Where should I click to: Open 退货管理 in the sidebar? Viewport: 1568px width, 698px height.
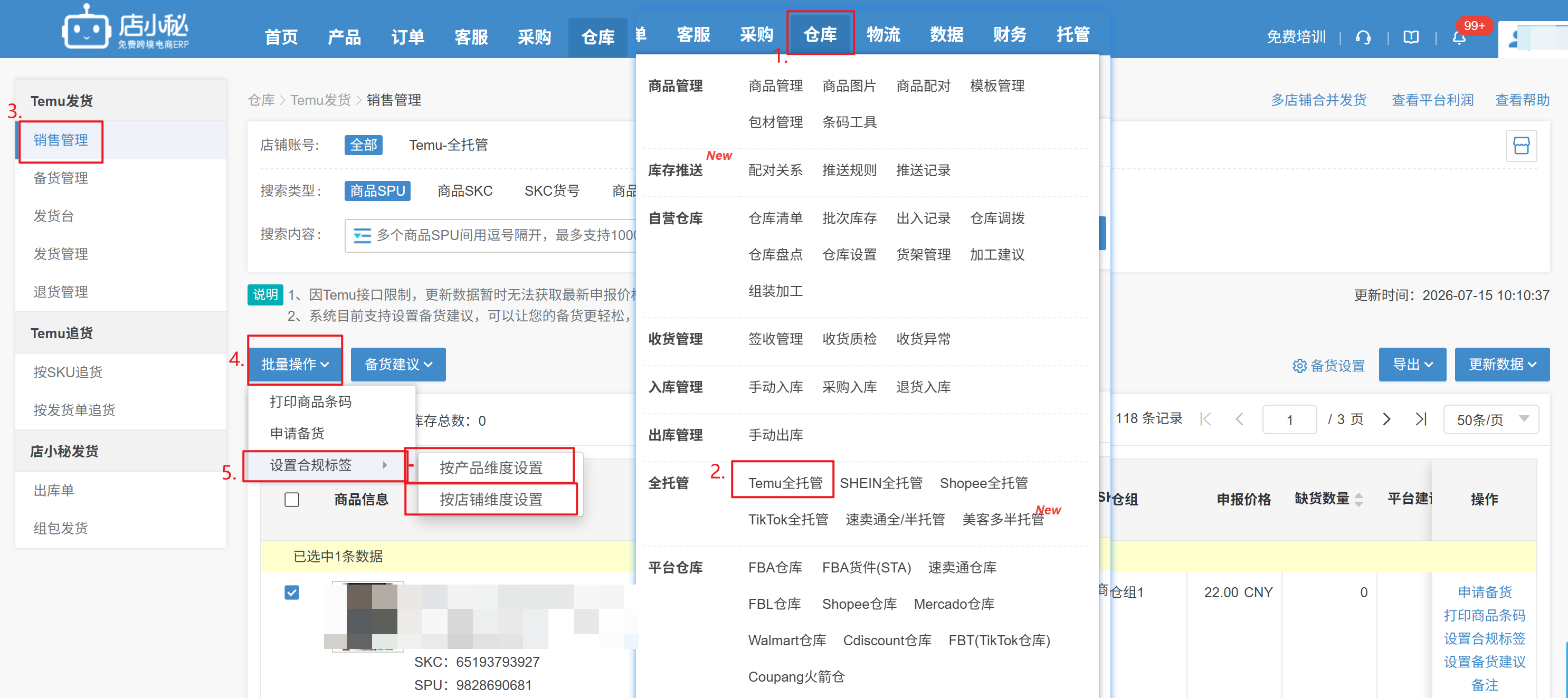(60, 291)
